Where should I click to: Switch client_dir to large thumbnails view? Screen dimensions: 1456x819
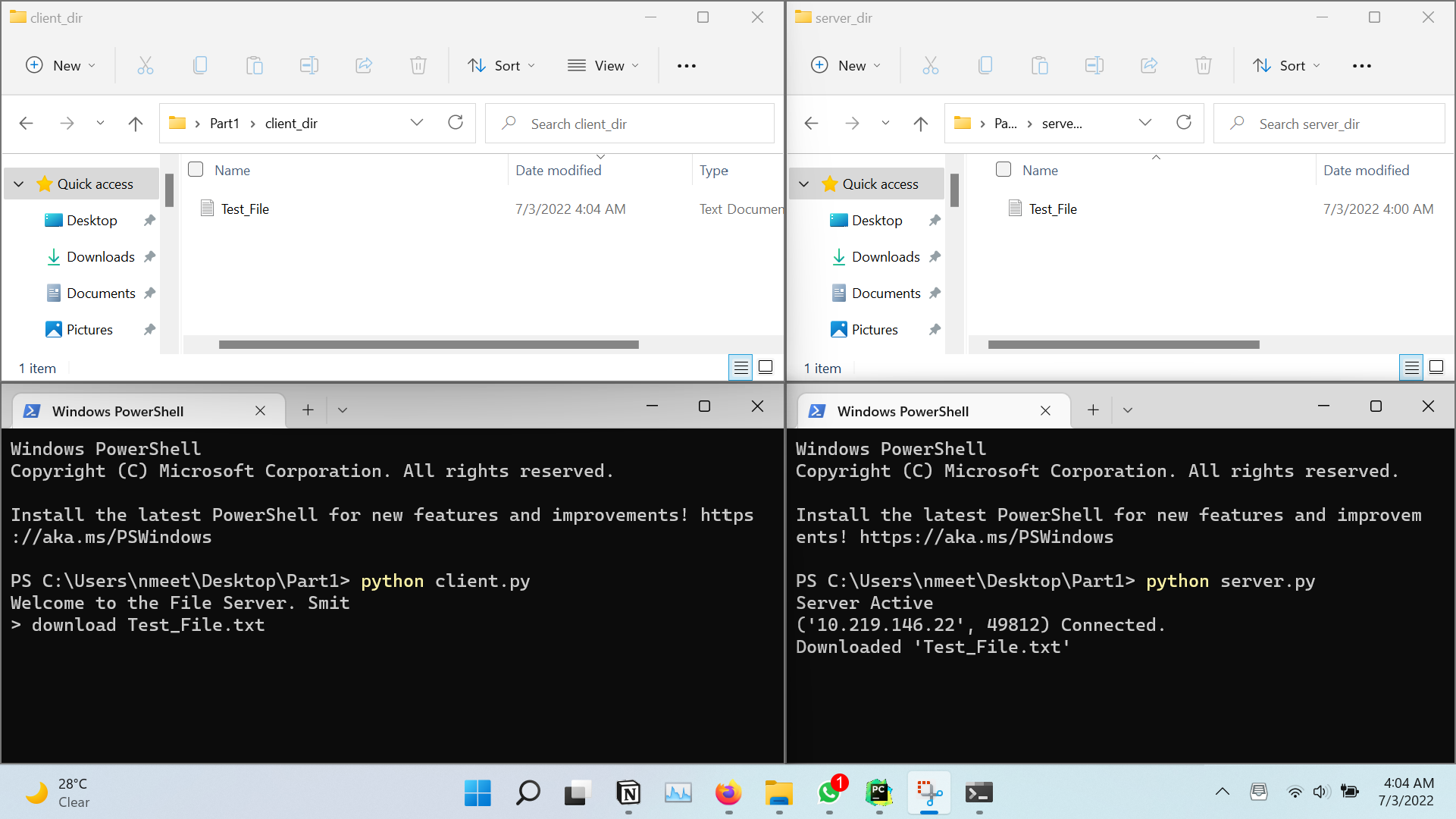pos(766,368)
